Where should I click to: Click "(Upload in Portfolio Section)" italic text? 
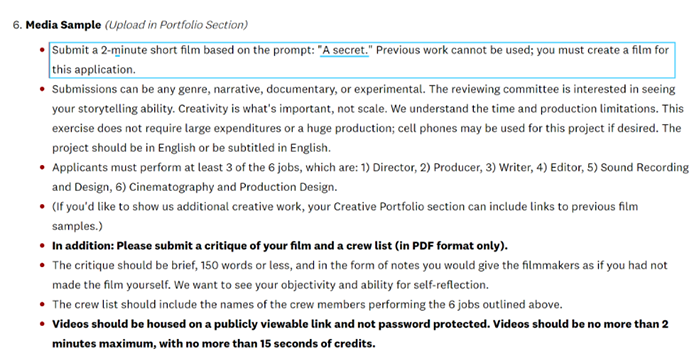coord(176,25)
